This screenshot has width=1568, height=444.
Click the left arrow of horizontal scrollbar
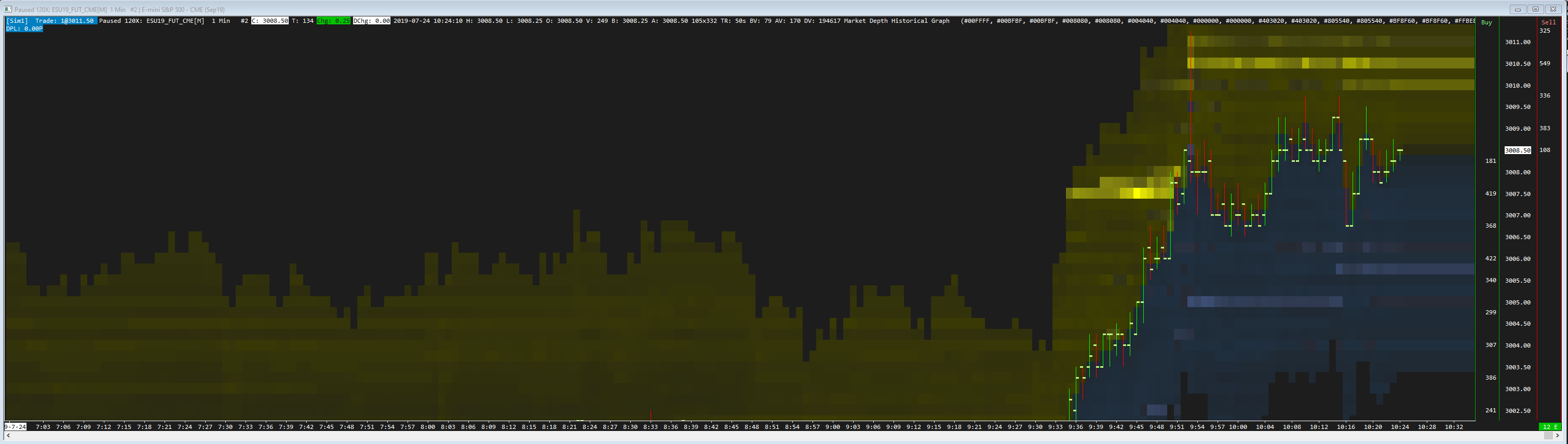pos(8,436)
